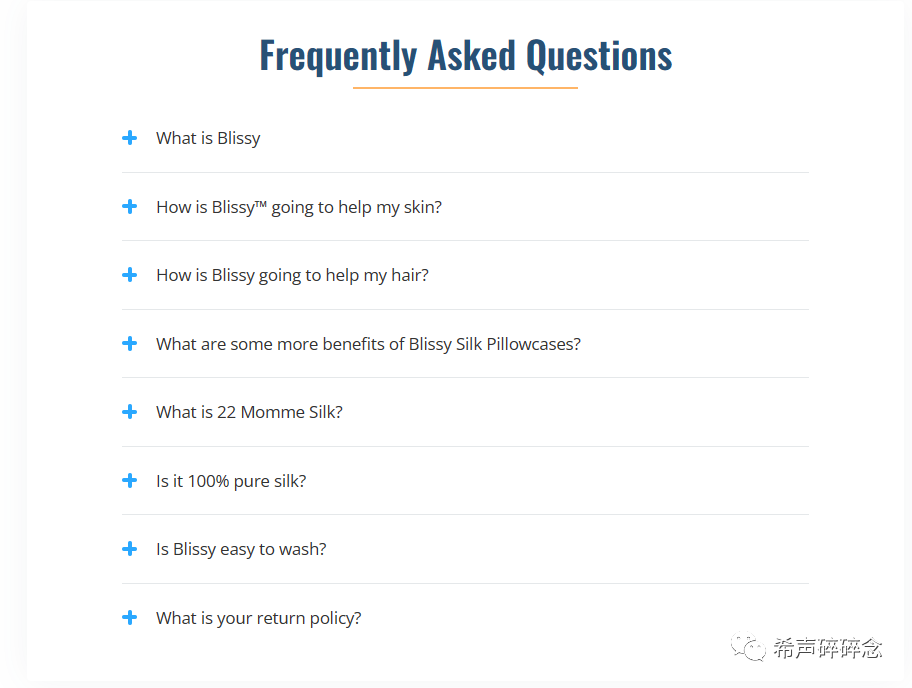Open "Is Blissy easy to wash?" question
912x688 pixels.
pyautogui.click(x=241, y=549)
